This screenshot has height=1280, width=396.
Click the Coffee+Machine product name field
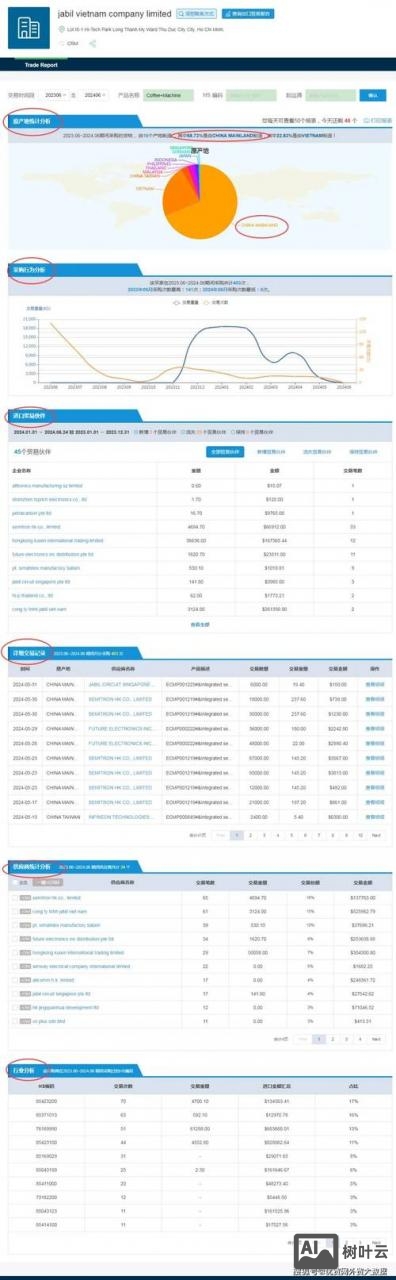(x=169, y=96)
